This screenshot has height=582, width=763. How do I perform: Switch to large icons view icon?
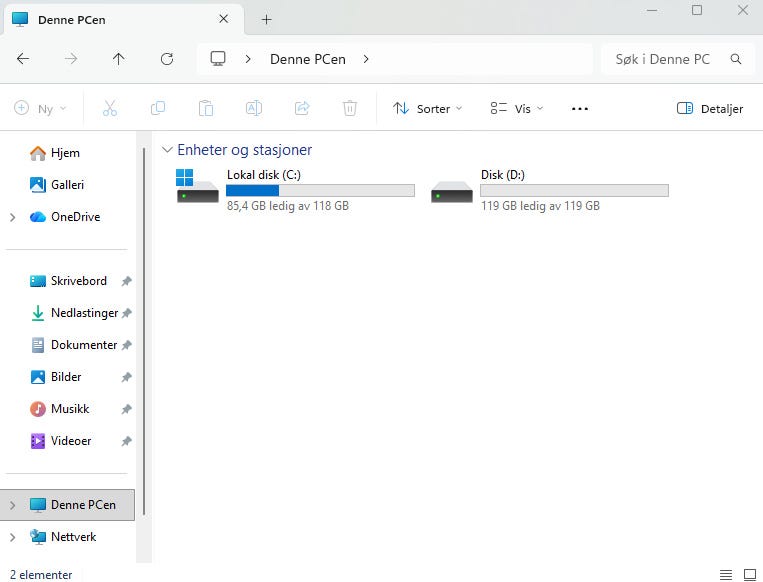click(750, 575)
